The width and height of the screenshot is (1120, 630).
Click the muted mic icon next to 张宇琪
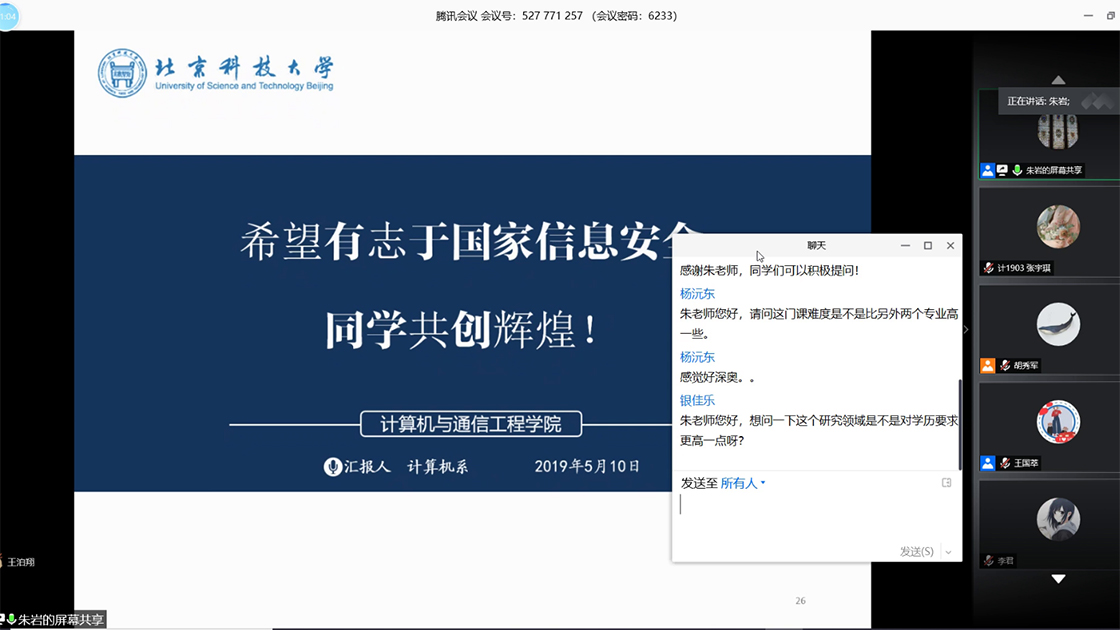pyautogui.click(x=988, y=268)
